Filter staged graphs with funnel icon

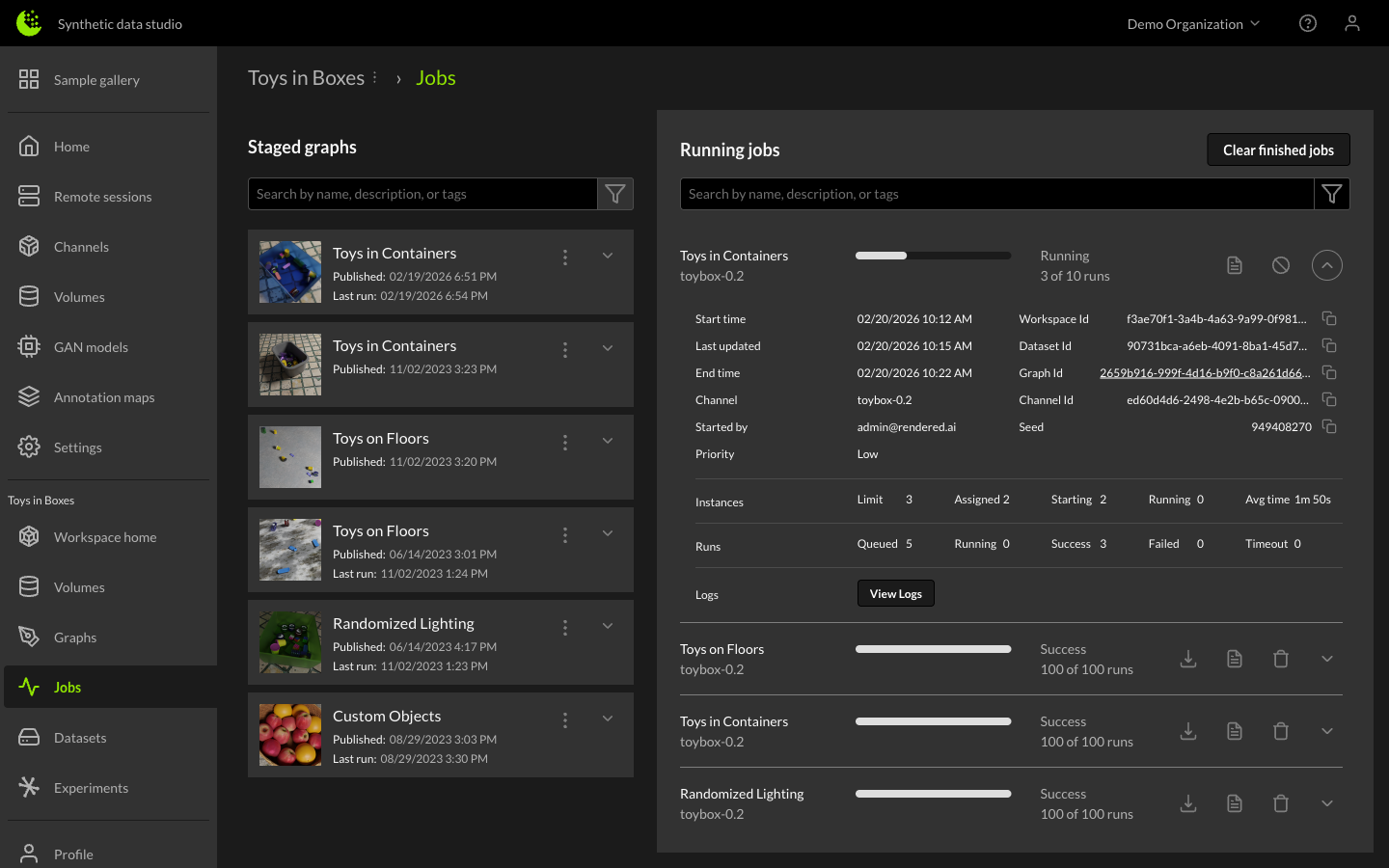click(614, 194)
